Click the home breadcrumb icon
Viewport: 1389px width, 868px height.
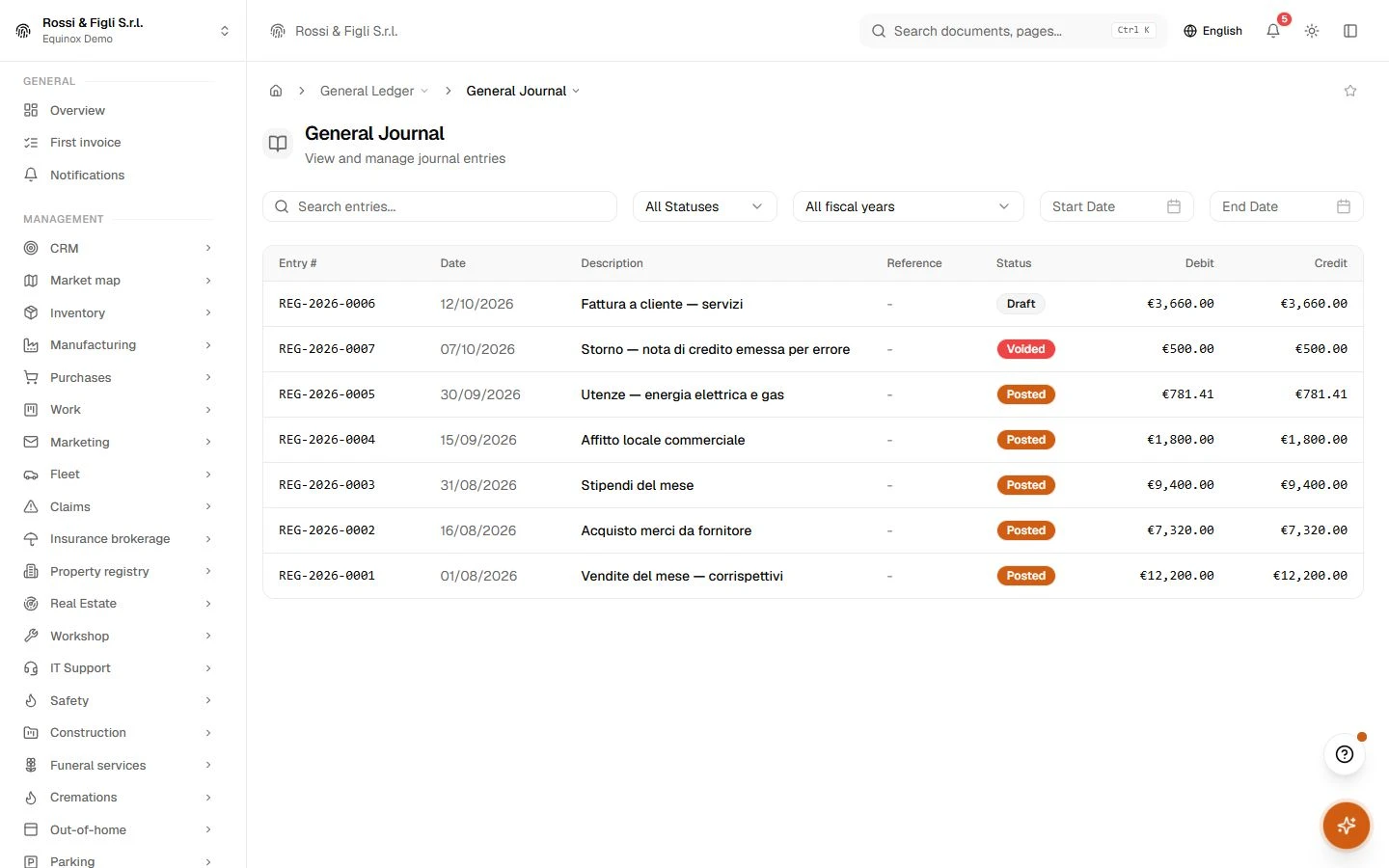click(x=276, y=91)
